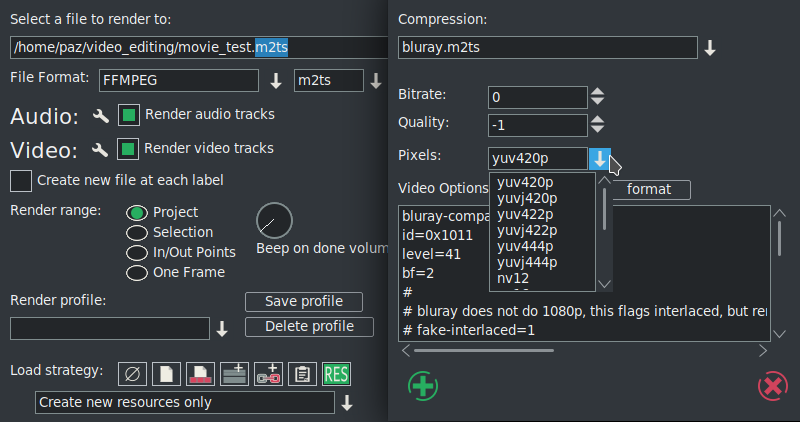Open the m2ts file type dropdown arrow
The image size is (800, 422).
pyautogui.click(x=376, y=81)
